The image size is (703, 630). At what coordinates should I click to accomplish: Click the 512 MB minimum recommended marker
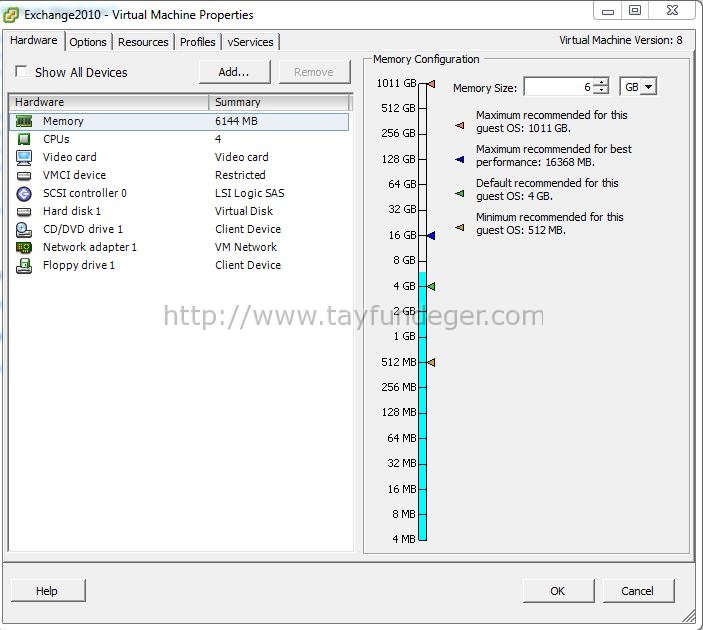(431, 362)
